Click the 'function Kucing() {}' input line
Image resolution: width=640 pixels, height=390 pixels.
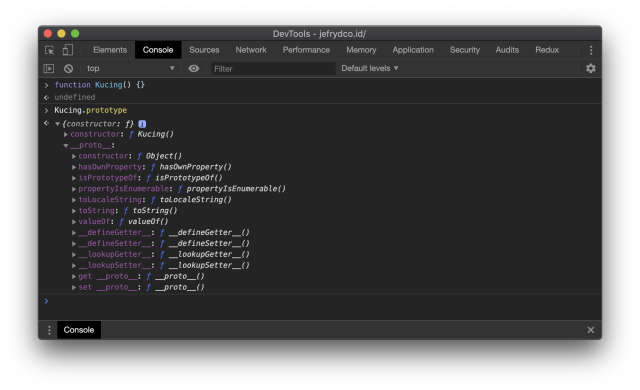coord(100,85)
